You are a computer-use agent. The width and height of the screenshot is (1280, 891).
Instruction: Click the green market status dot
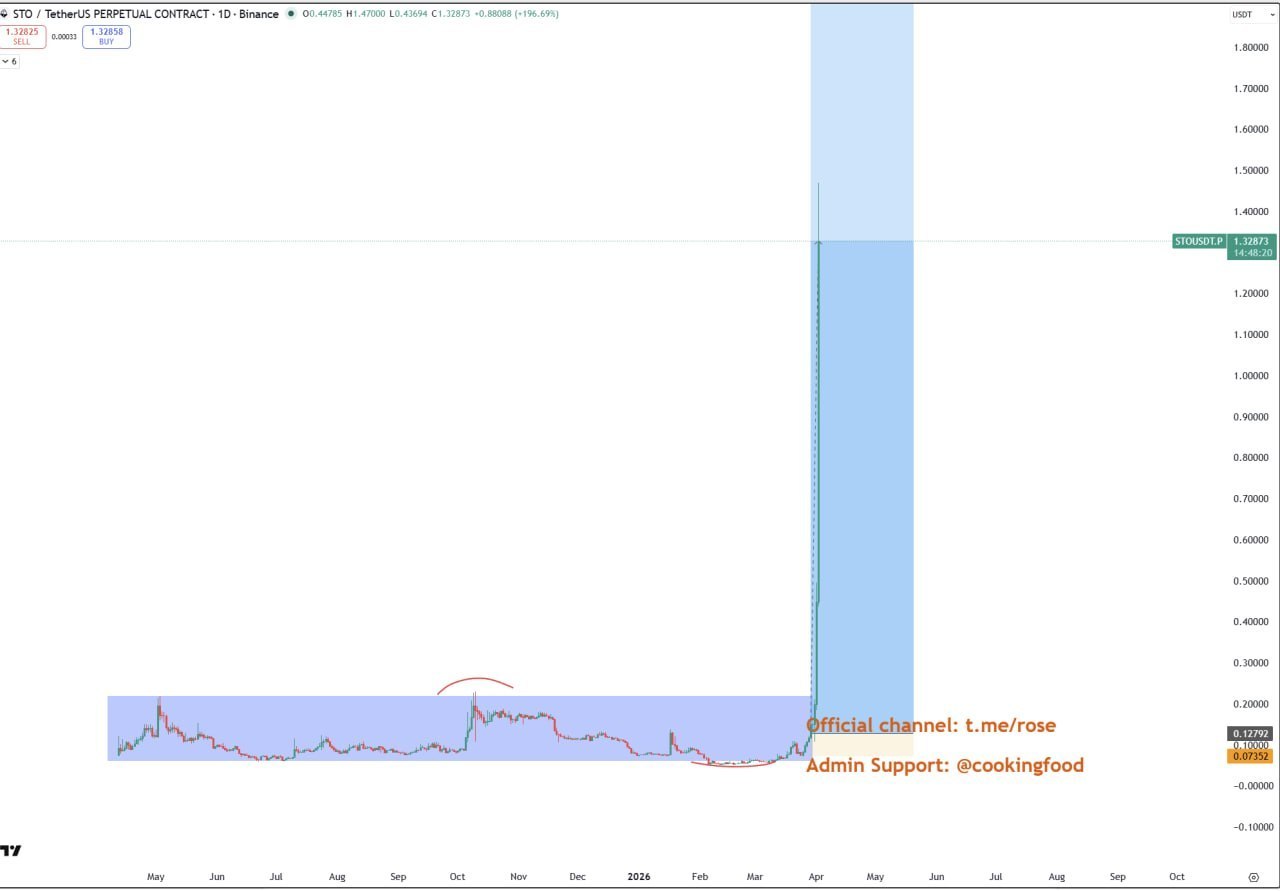coord(291,14)
